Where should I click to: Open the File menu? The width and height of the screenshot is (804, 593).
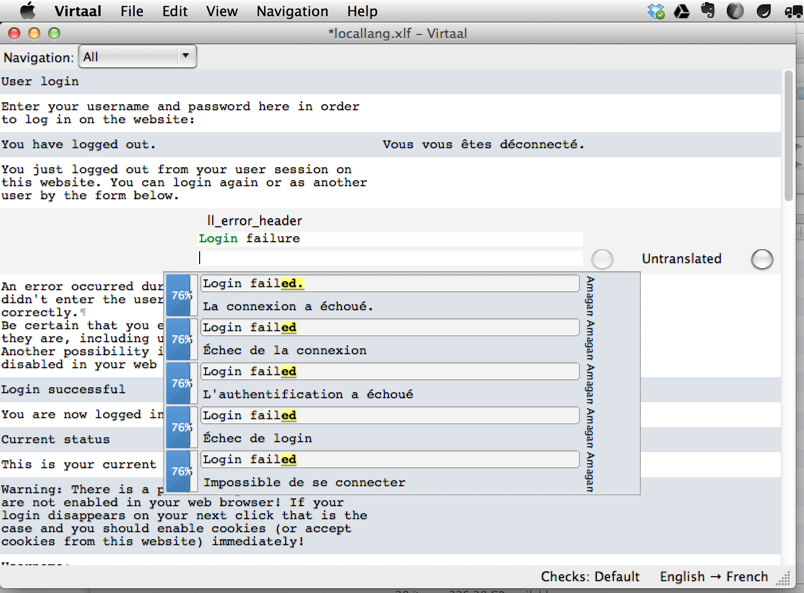pos(131,11)
